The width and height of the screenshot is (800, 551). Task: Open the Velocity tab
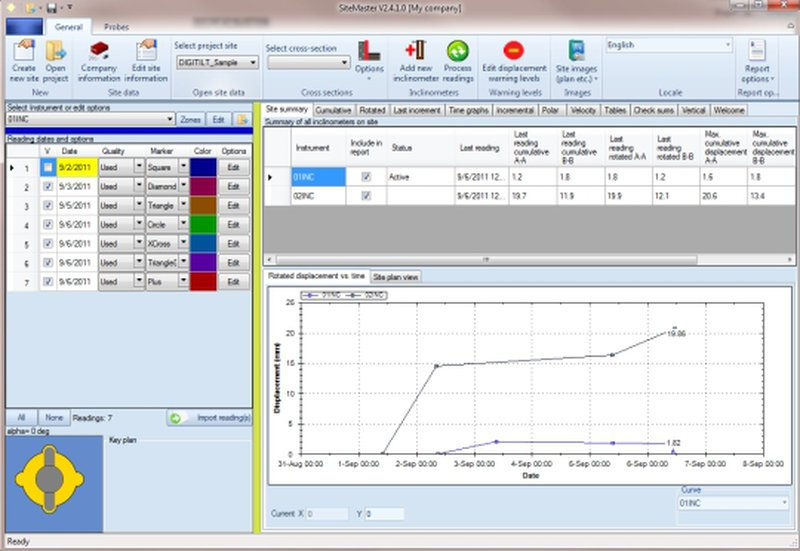click(x=583, y=110)
